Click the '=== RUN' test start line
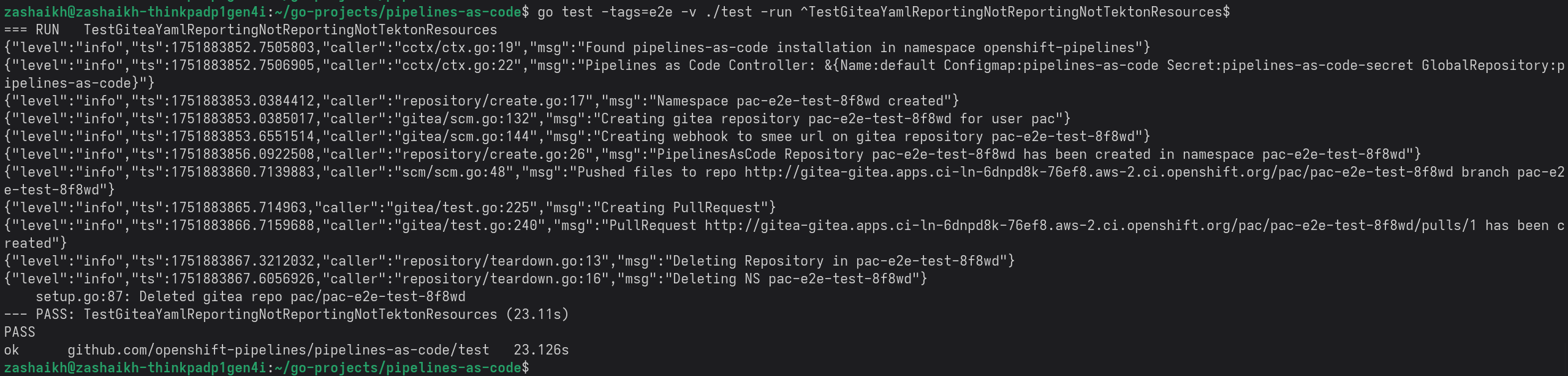The height and width of the screenshot is (376, 1568). 250,30
